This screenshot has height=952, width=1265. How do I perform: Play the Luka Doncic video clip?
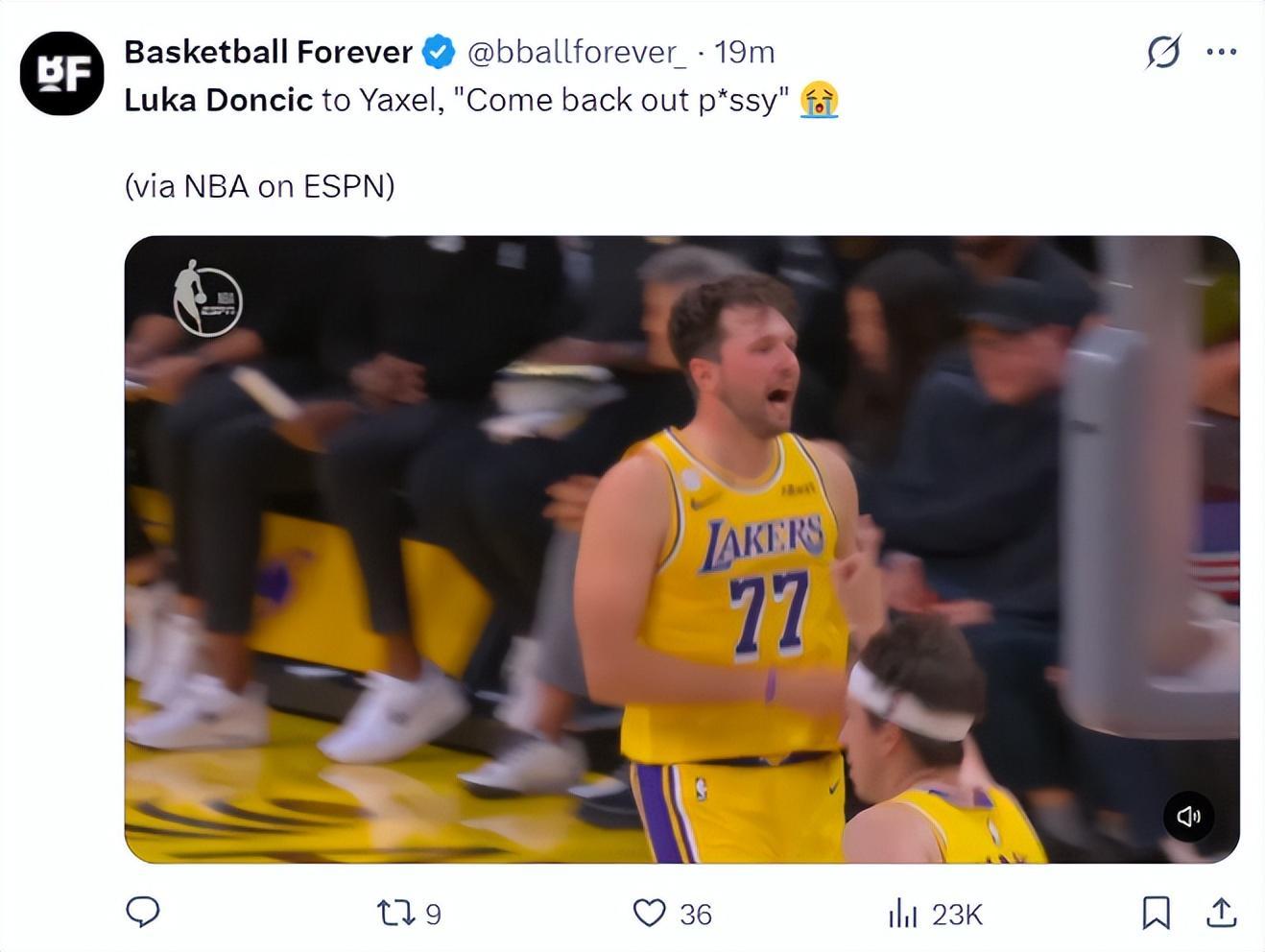[681, 549]
